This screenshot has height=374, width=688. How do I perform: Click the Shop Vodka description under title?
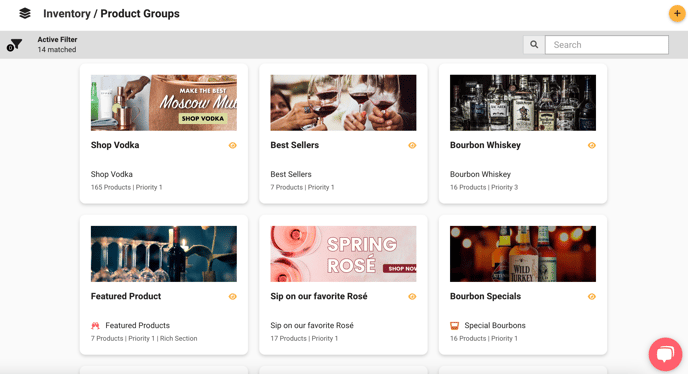pos(111,174)
